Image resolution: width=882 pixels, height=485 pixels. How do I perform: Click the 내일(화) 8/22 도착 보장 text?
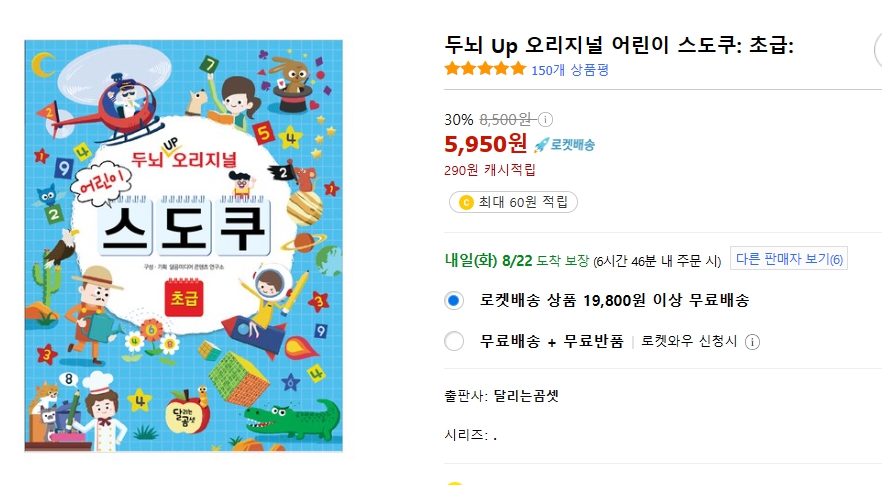coord(517,260)
